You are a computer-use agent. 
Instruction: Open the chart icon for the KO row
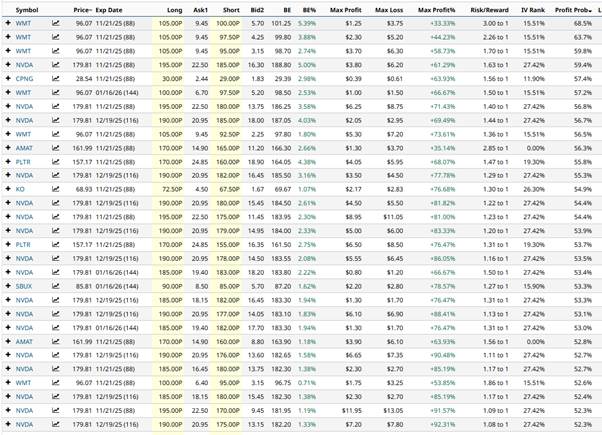(56, 189)
